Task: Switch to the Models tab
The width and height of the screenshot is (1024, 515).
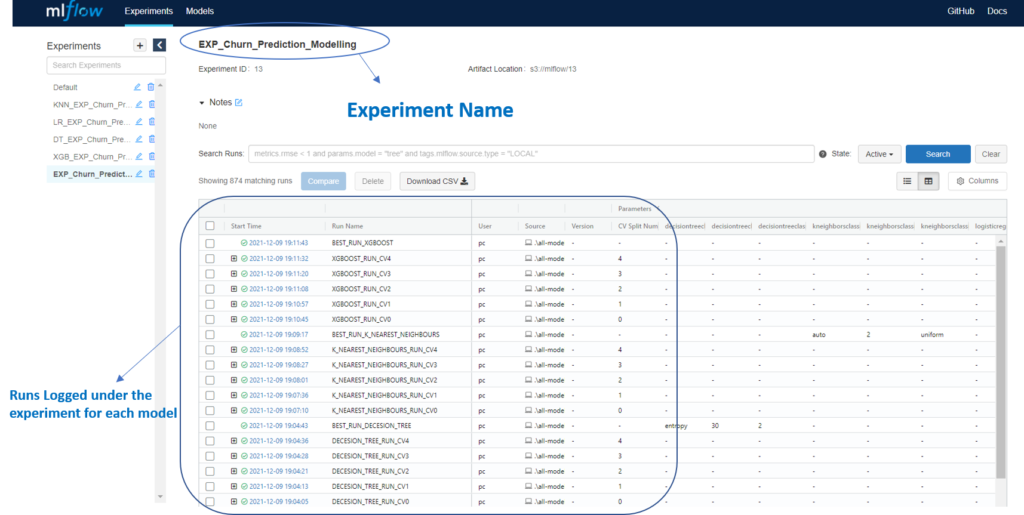Action: [200, 11]
